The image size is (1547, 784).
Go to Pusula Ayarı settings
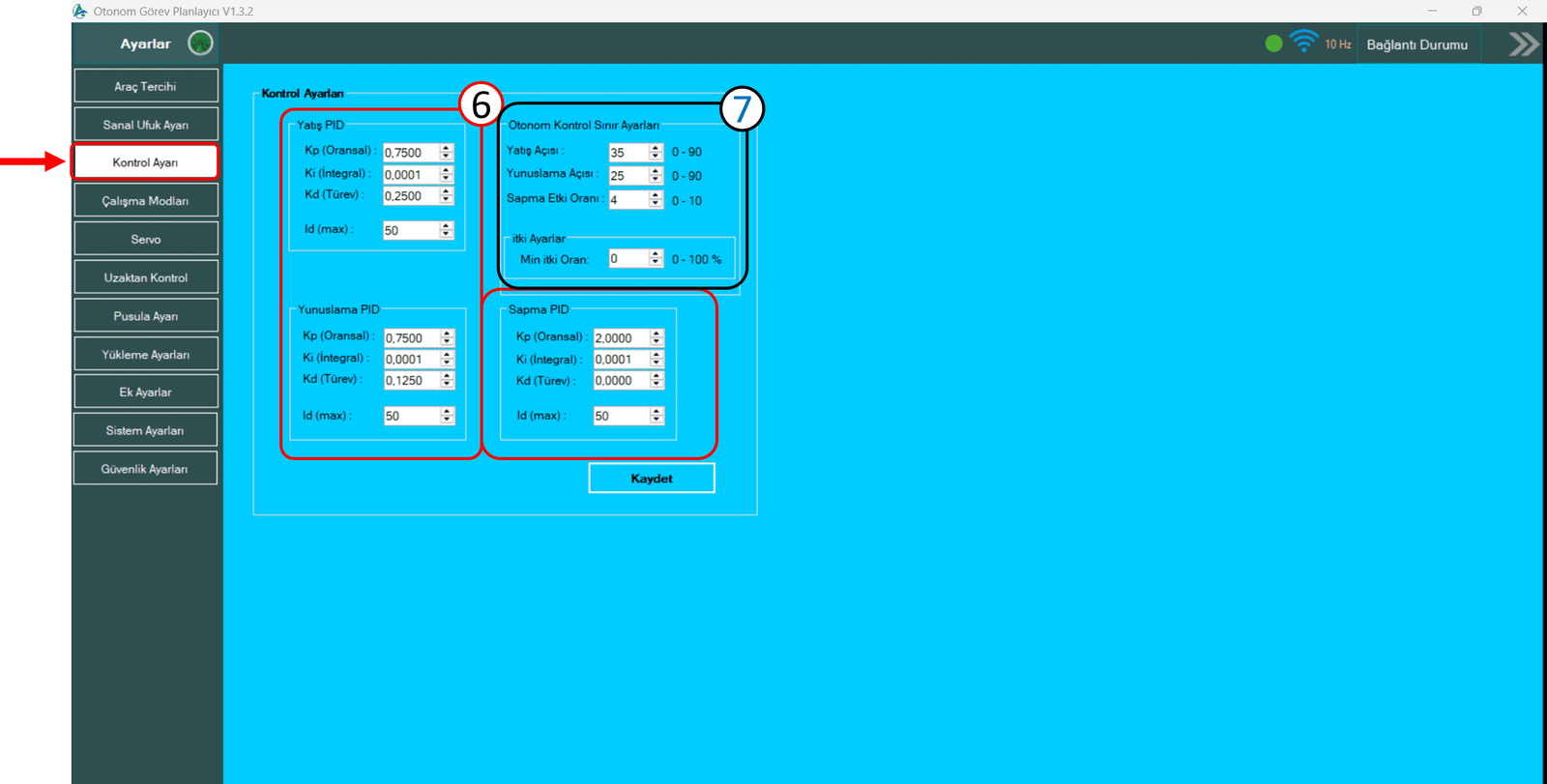[x=146, y=316]
